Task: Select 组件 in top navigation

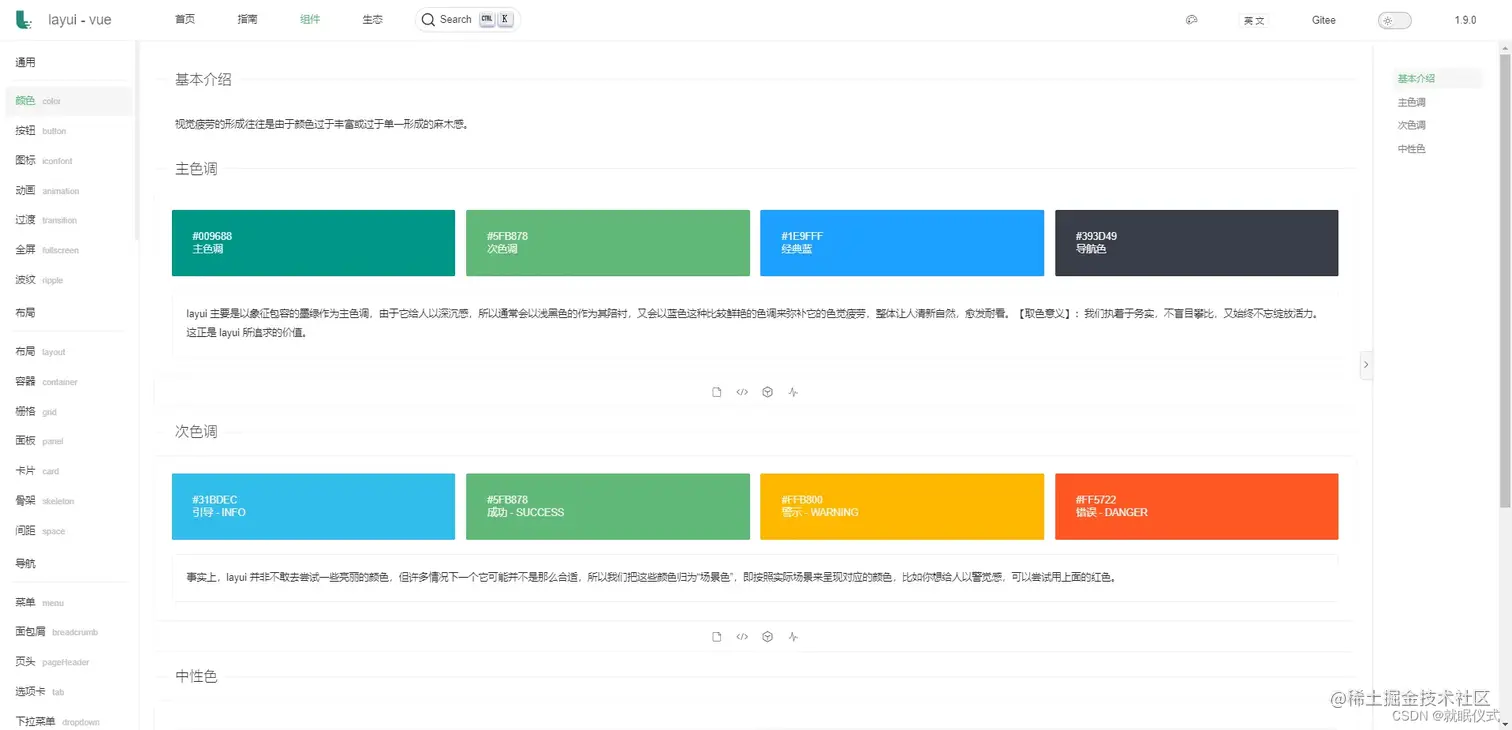Action: click(310, 20)
